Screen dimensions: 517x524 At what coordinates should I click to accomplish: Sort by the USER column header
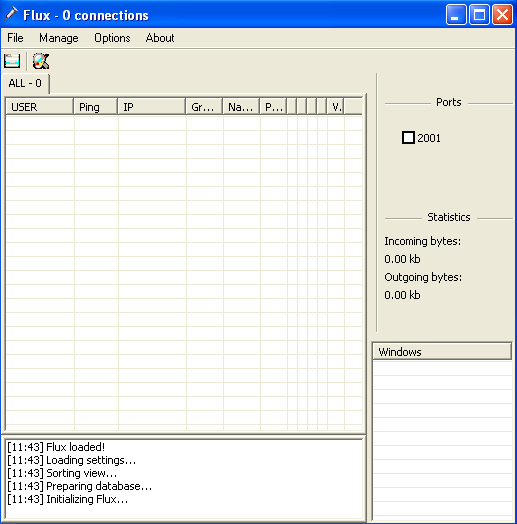pos(39,107)
